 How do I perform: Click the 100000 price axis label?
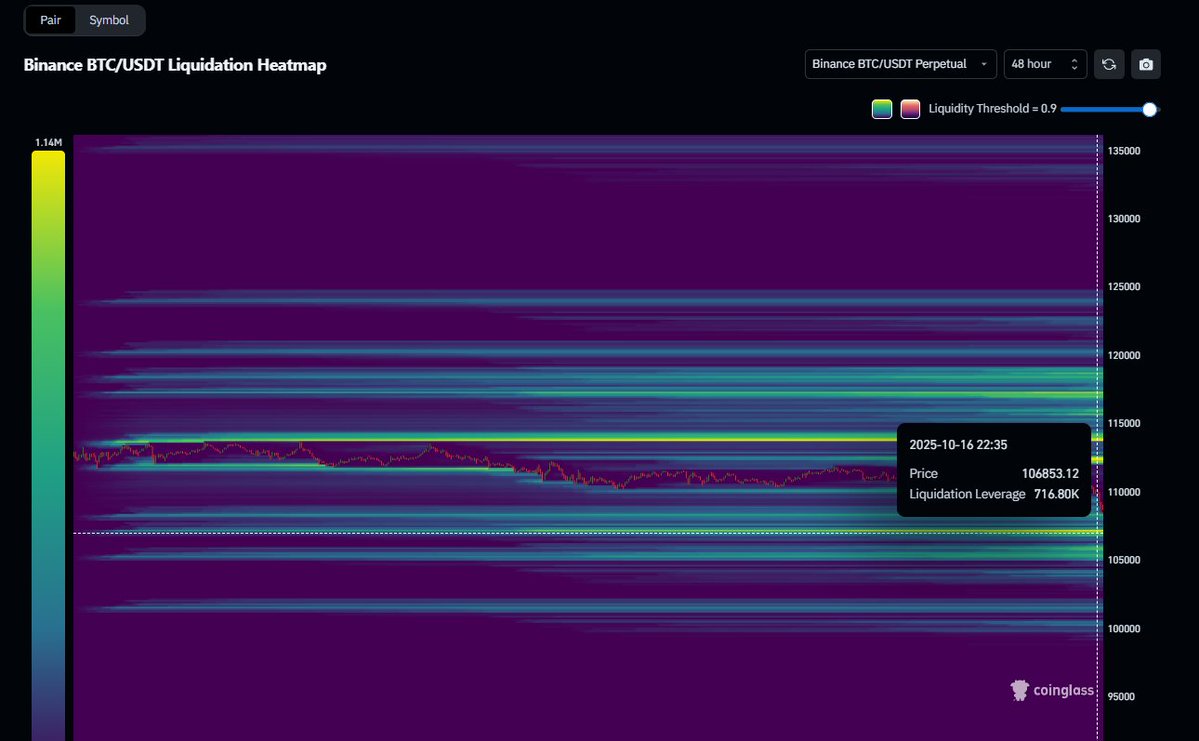[x=1123, y=629]
